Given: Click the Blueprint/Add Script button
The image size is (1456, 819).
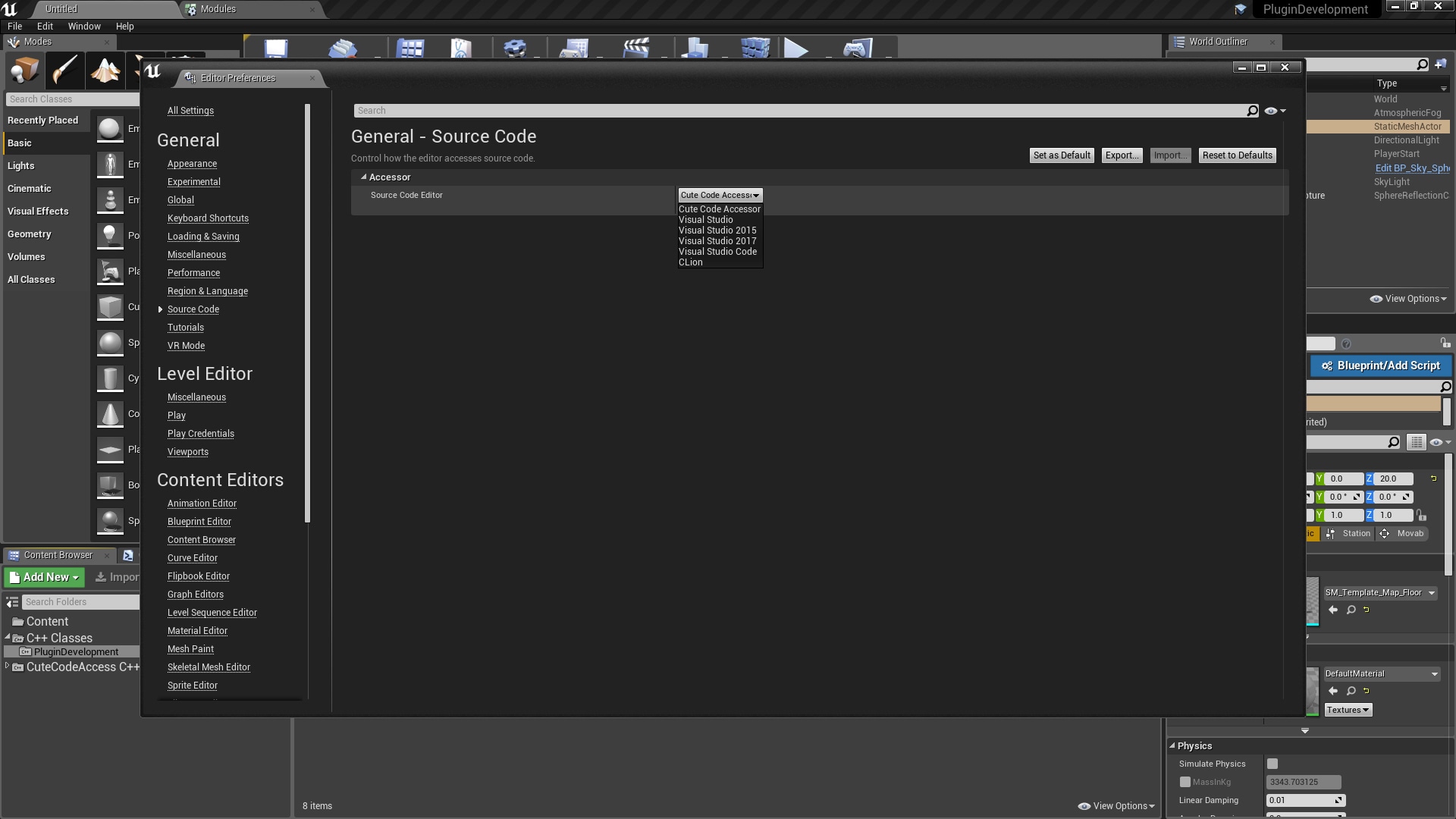Looking at the screenshot, I should click(1380, 366).
